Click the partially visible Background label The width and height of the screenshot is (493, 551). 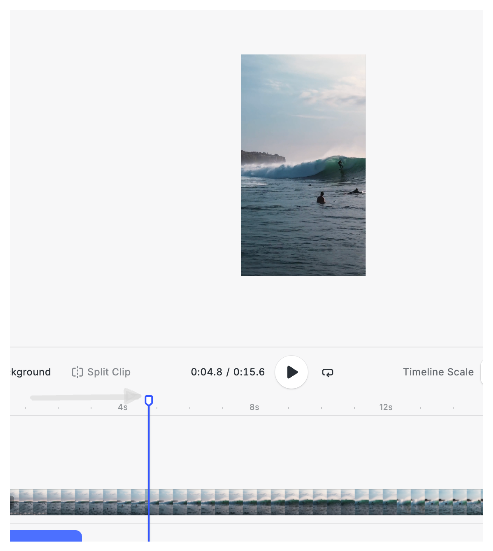31,372
